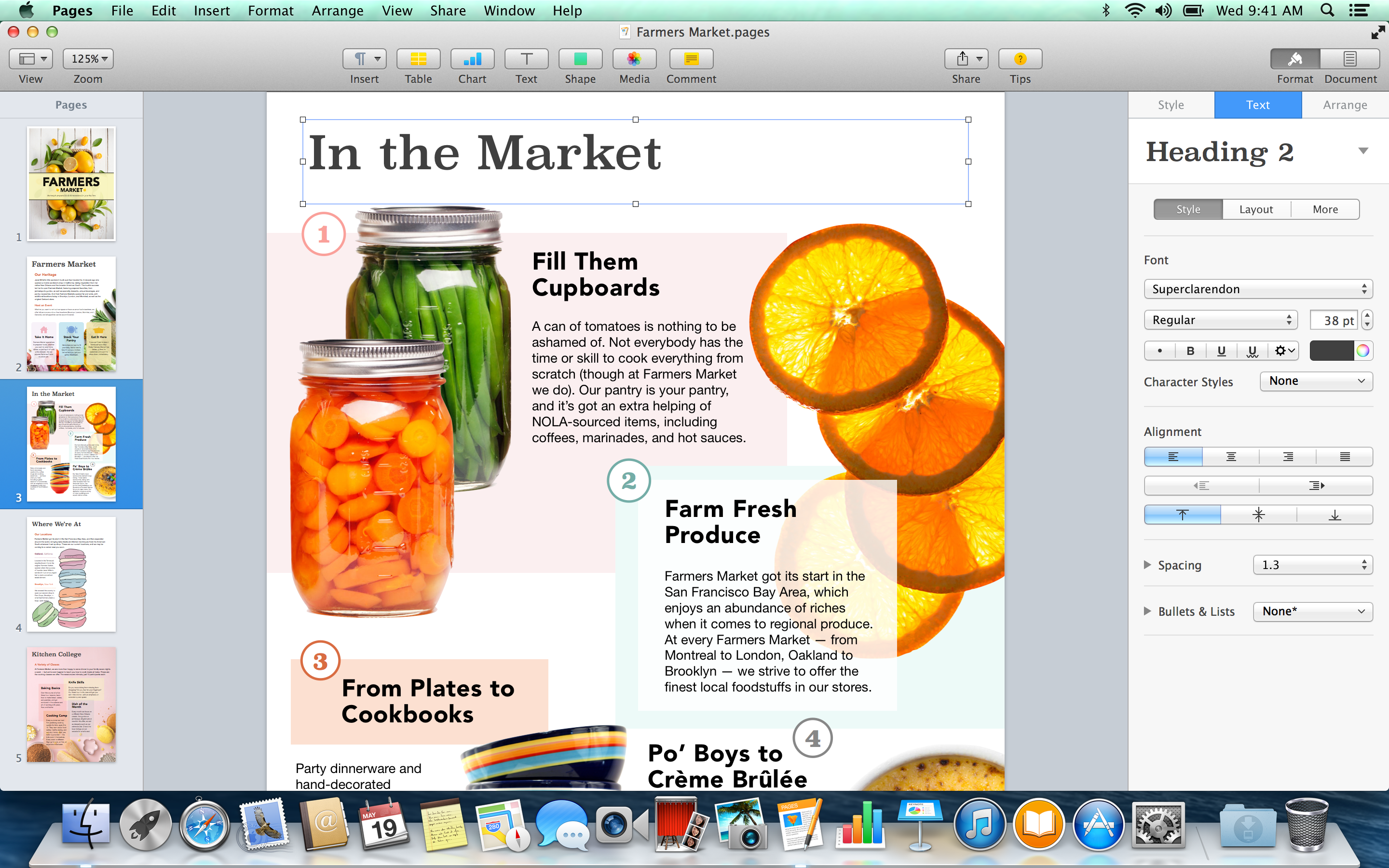Insert a Chart from toolbar
This screenshot has width=1389, height=868.
click(x=472, y=58)
